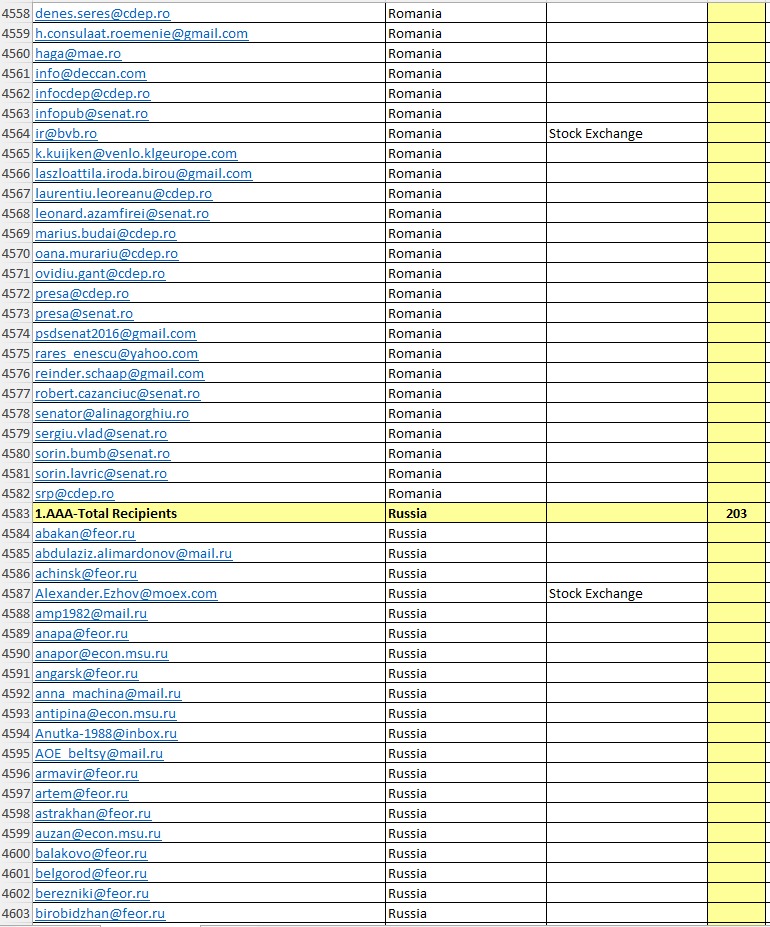
Task: Open berezniki@feor.ru link
Action: 92,894
